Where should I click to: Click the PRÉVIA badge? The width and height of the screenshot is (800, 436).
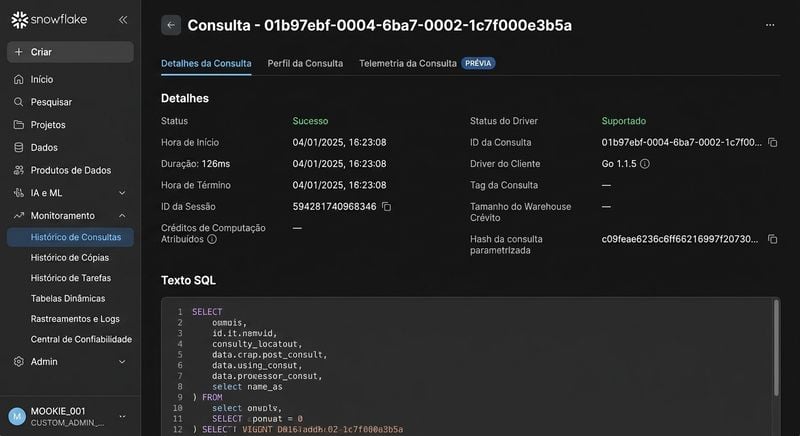point(478,63)
